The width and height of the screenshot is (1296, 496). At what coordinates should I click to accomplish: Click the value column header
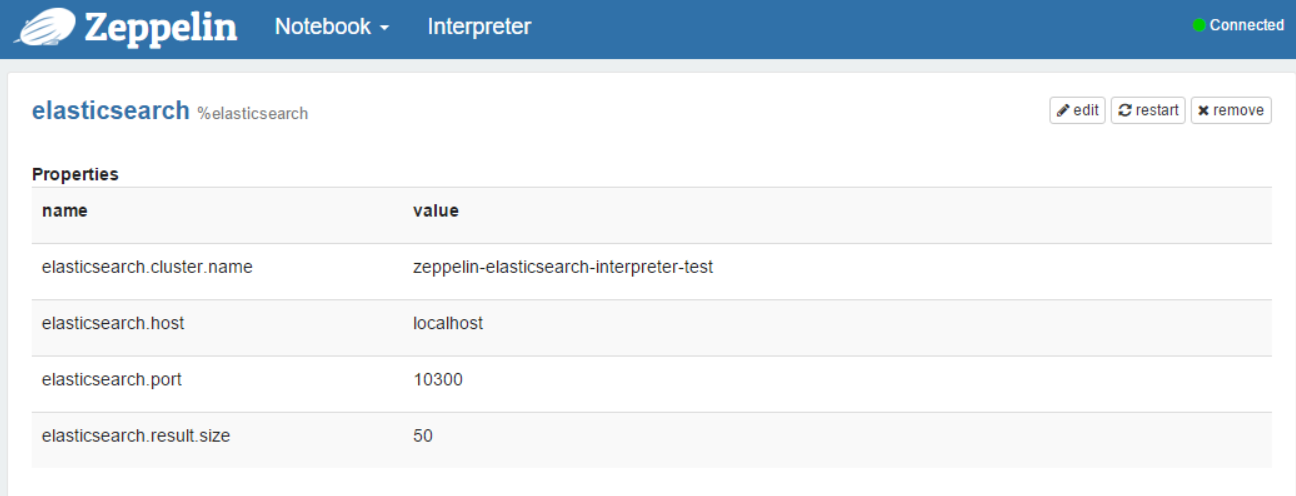point(436,211)
